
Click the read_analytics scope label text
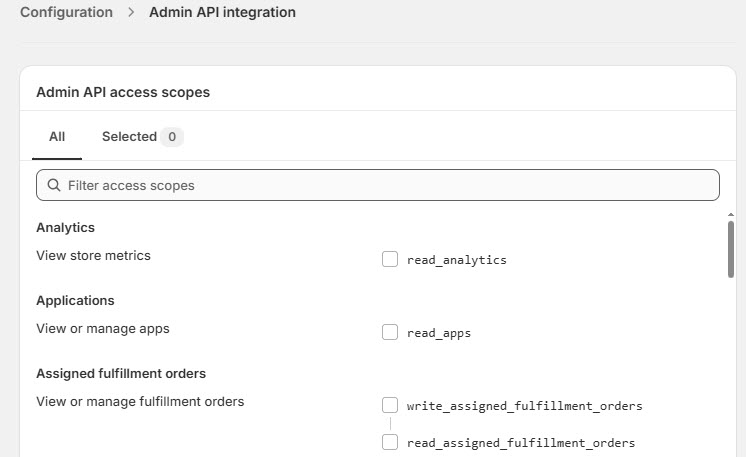coord(457,260)
